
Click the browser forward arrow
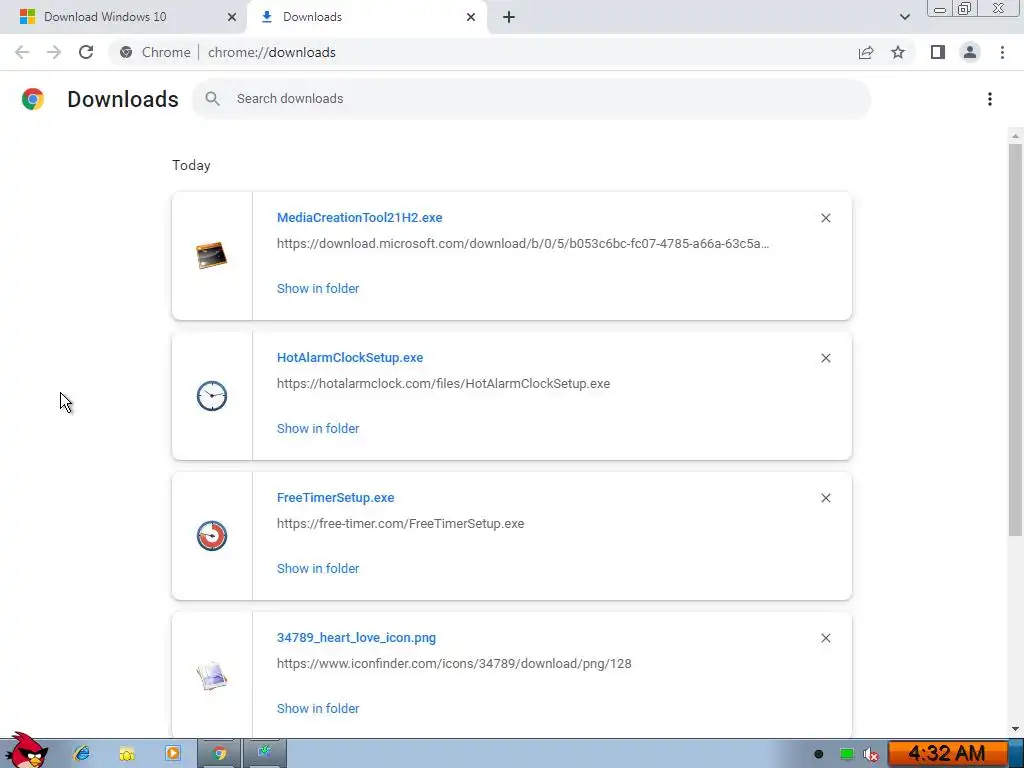[54, 52]
